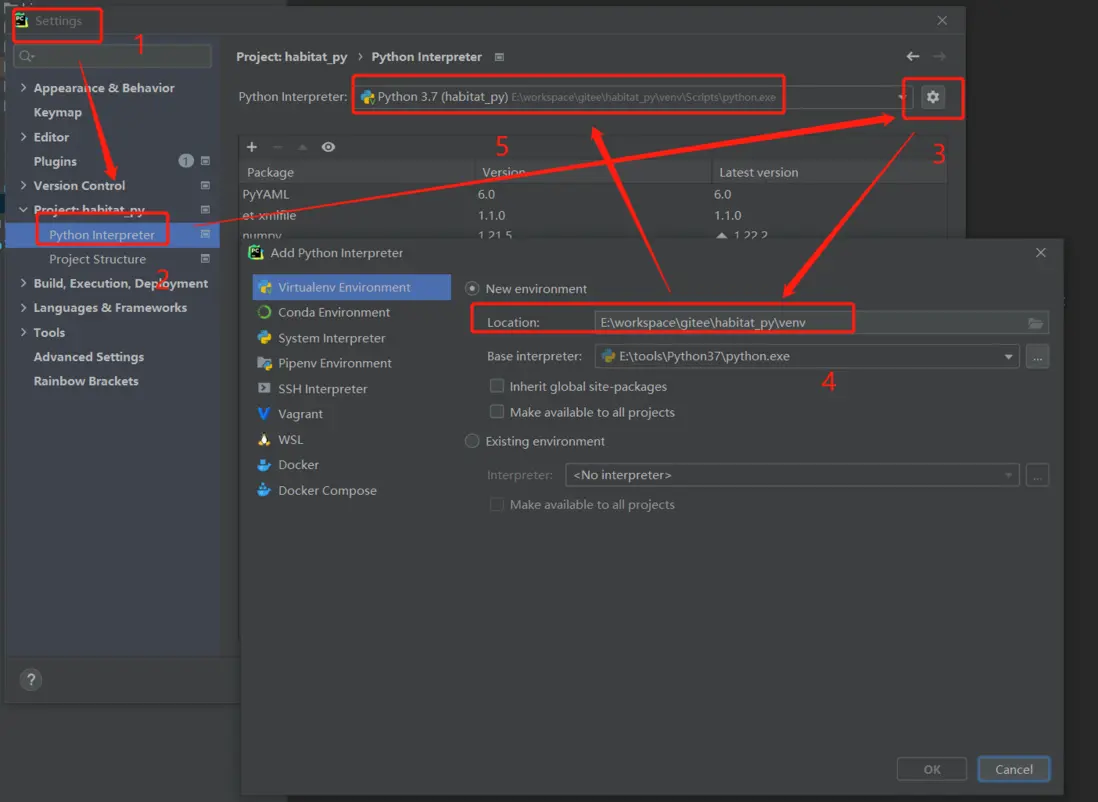Select SSH Interpreter option
This screenshot has width=1098, height=802.
pos(352,389)
